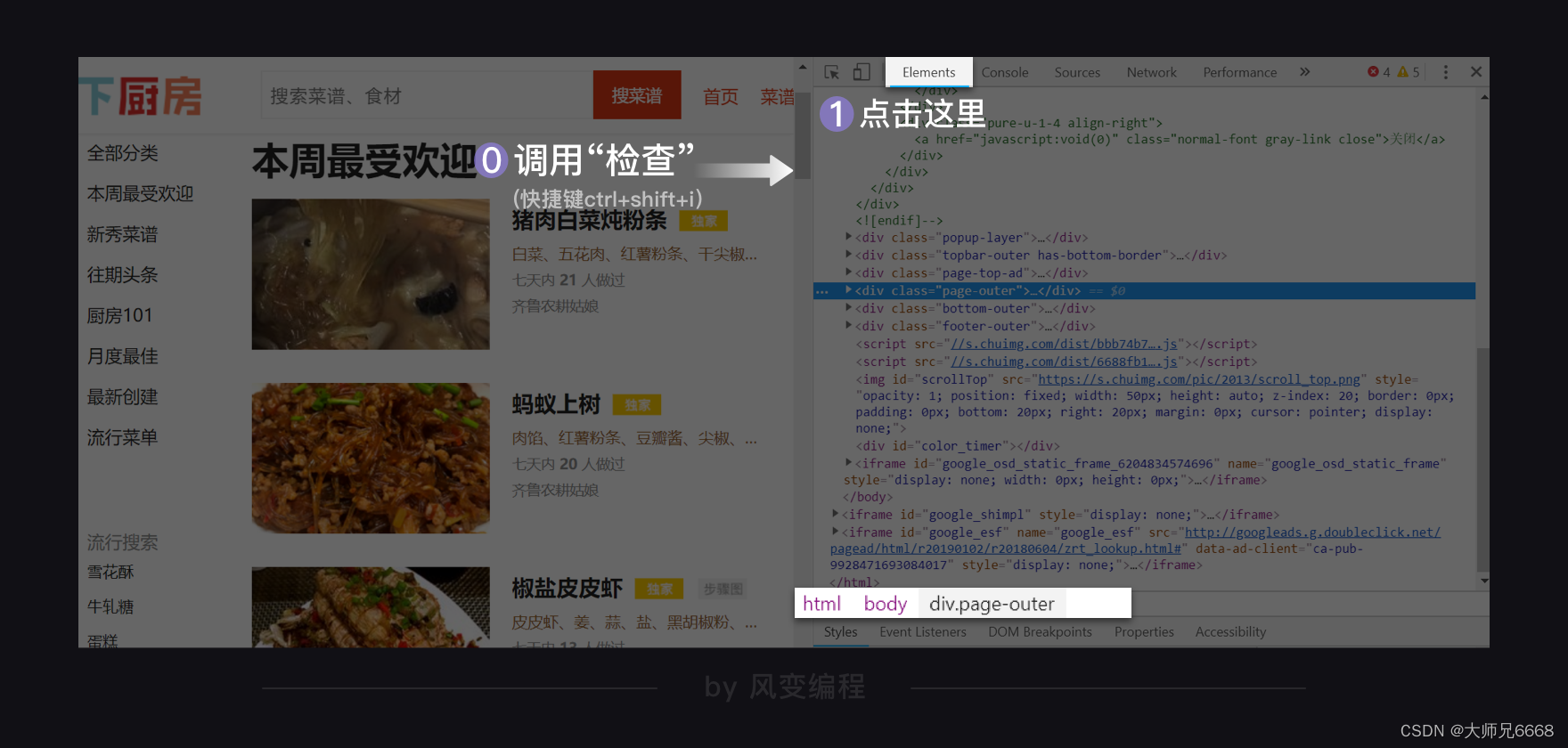The width and height of the screenshot is (1568, 748).
Task: Click the div.page-outer breadcrumb
Action: (x=992, y=604)
